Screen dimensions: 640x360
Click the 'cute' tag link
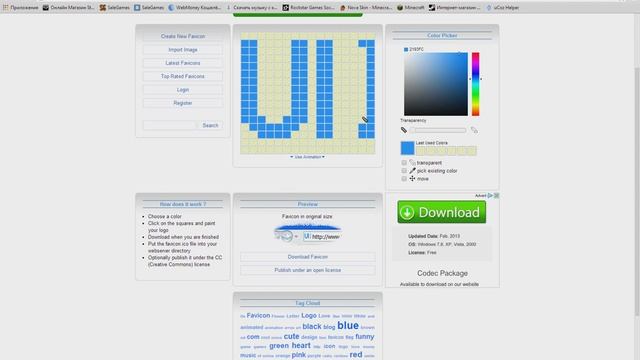click(x=291, y=336)
